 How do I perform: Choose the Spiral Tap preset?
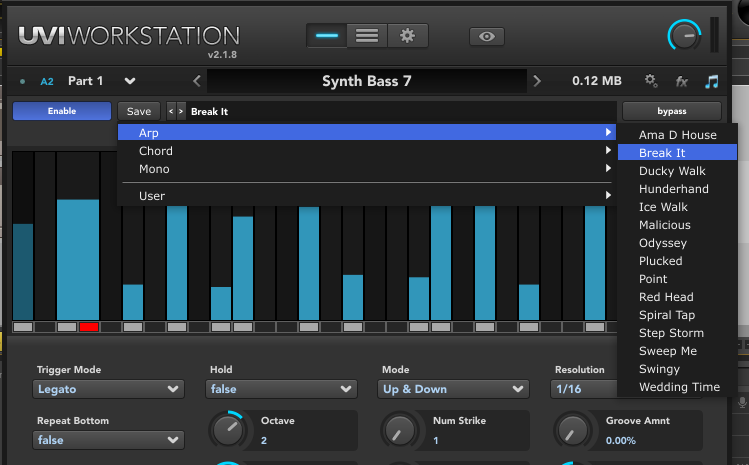click(677, 315)
